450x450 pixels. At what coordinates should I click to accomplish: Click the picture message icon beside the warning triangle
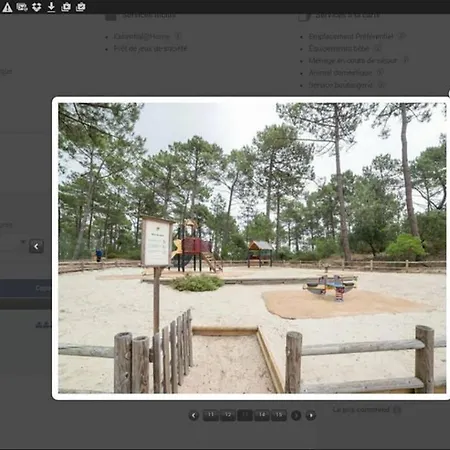coord(22,7)
